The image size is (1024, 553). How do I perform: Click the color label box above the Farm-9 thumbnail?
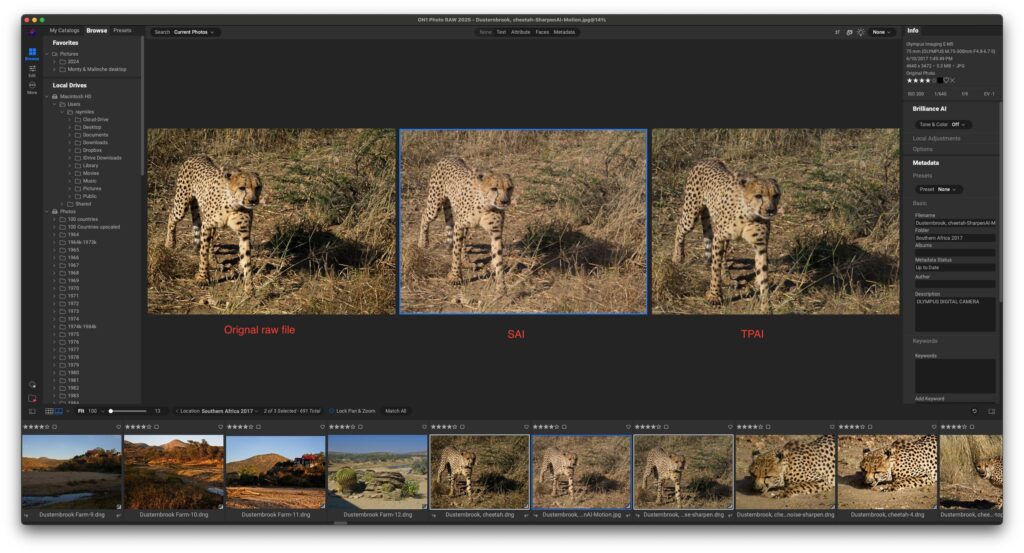[55, 427]
